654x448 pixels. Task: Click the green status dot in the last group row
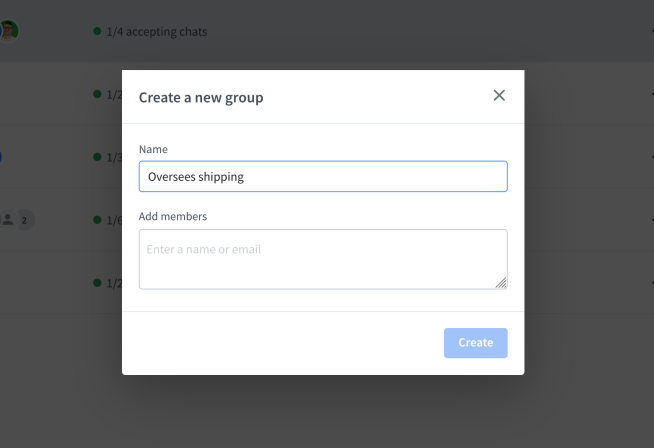pos(97,283)
